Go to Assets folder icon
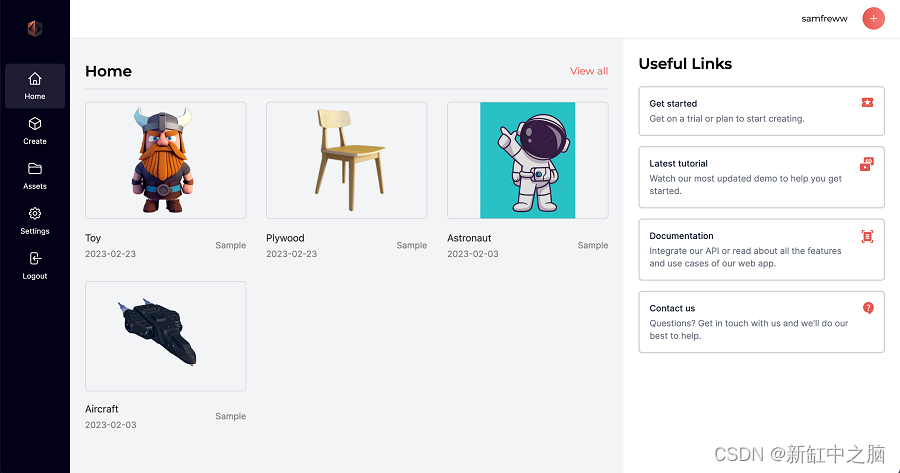 [35, 169]
